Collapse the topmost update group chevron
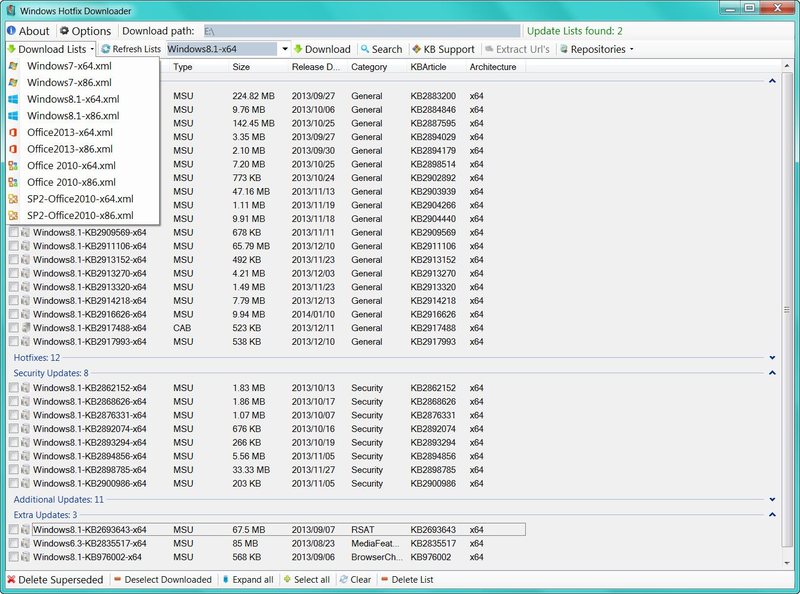Viewport: 800px width, 594px height. coord(772,81)
